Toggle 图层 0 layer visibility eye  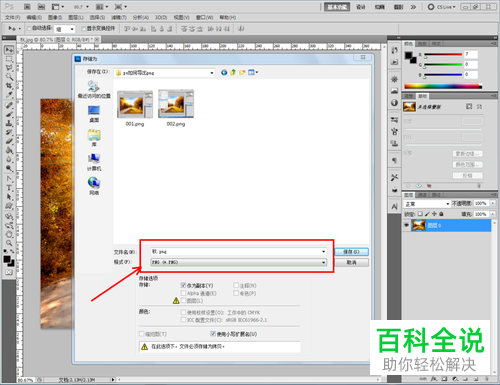pyautogui.click(x=406, y=225)
